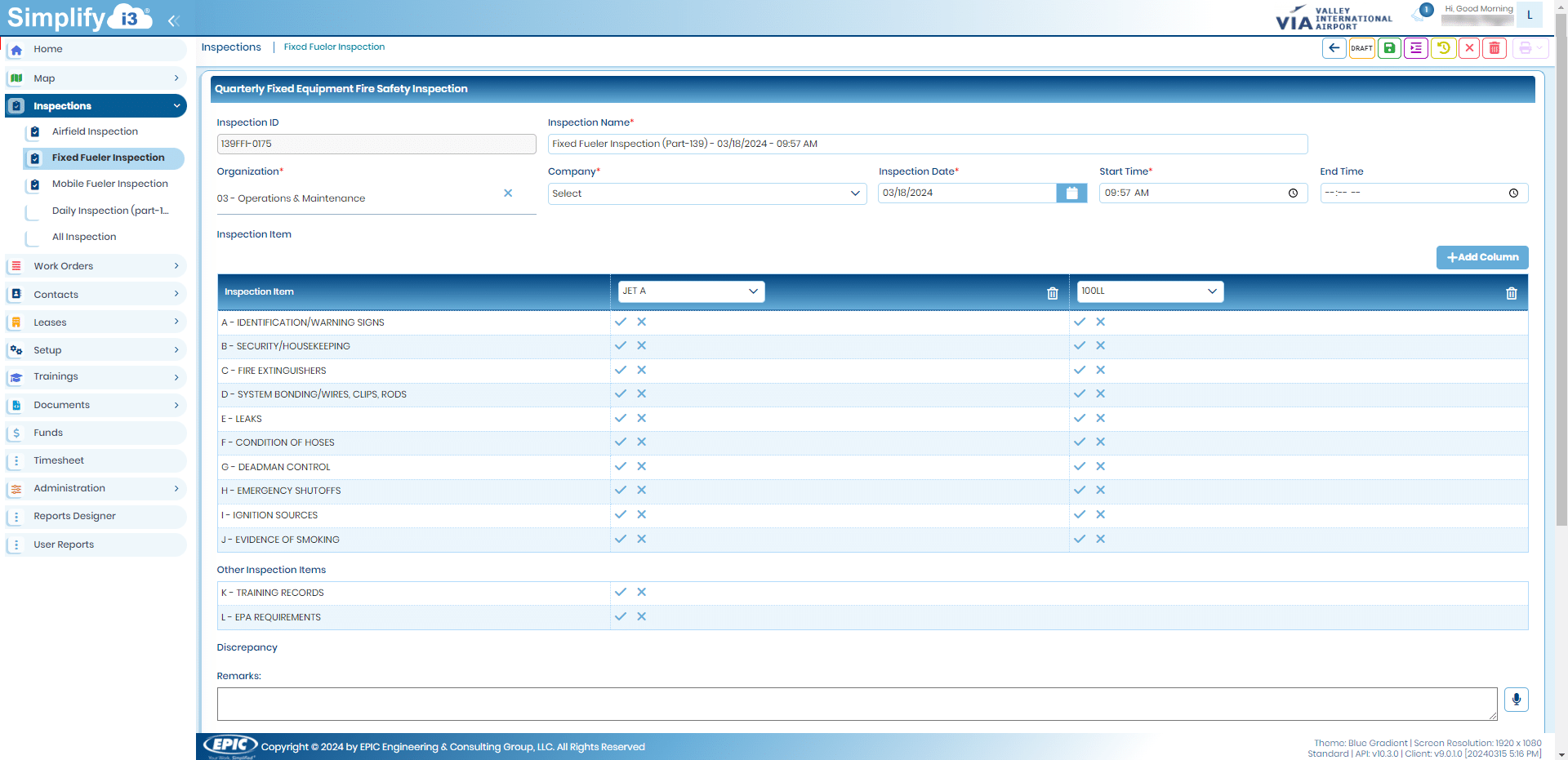Mark Leaks as pass for JET A
Image resolution: width=1568 pixels, height=760 pixels.
tap(621, 418)
